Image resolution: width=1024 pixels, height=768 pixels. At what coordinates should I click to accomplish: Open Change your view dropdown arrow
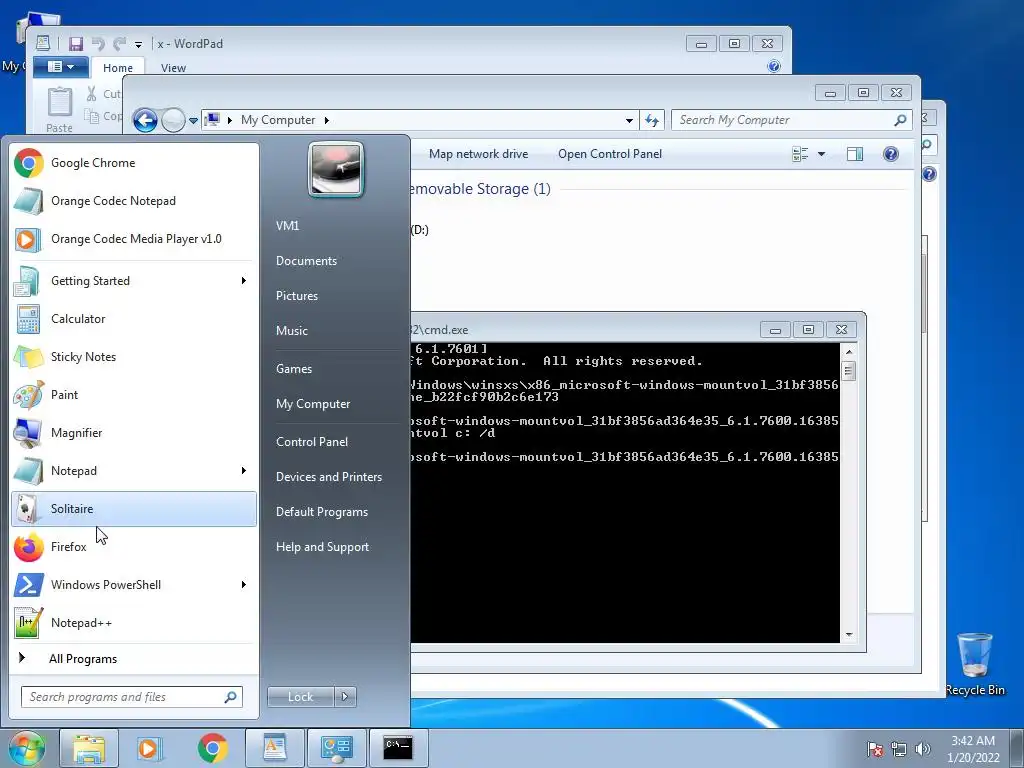tap(822, 154)
